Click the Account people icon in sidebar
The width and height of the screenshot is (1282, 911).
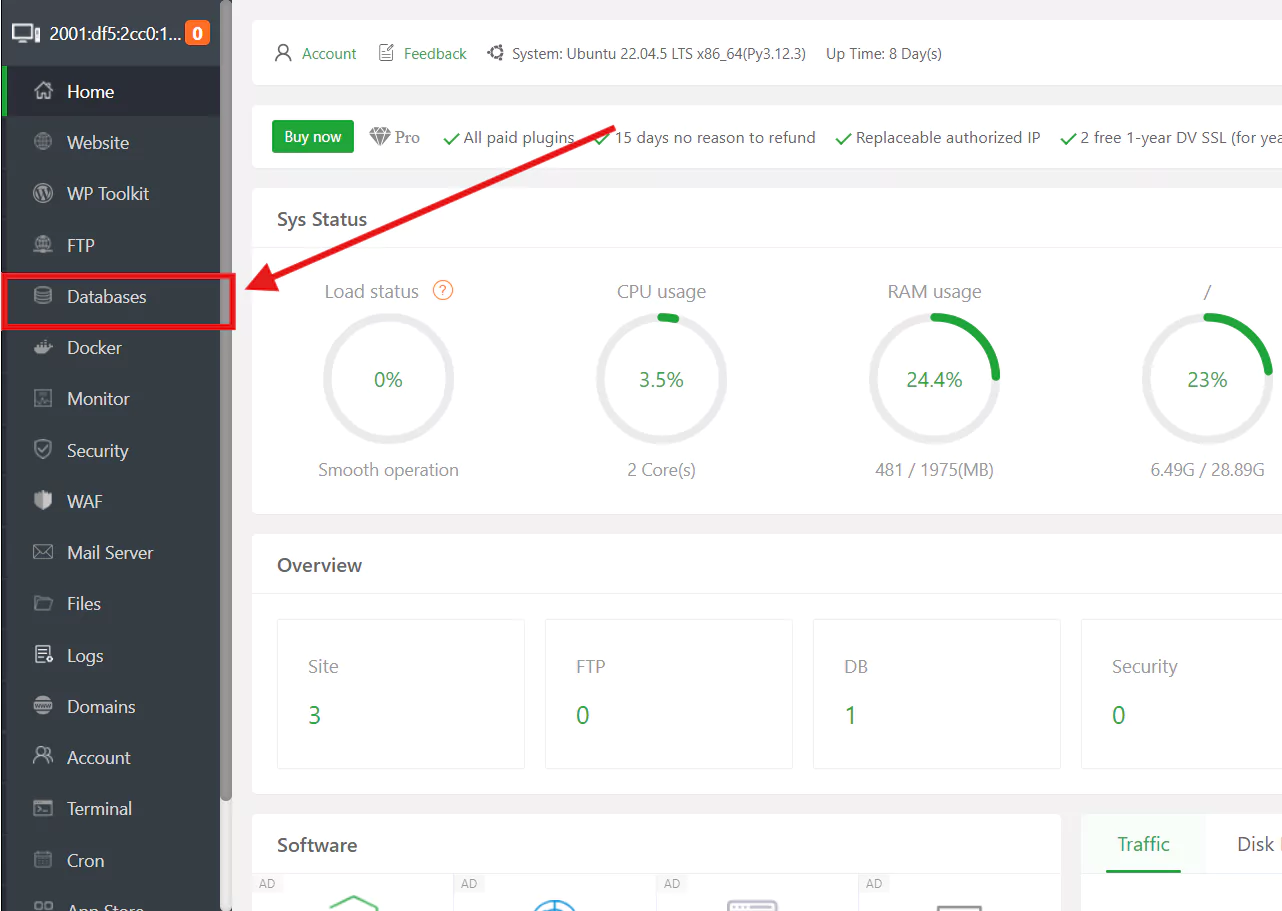click(x=43, y=756)
